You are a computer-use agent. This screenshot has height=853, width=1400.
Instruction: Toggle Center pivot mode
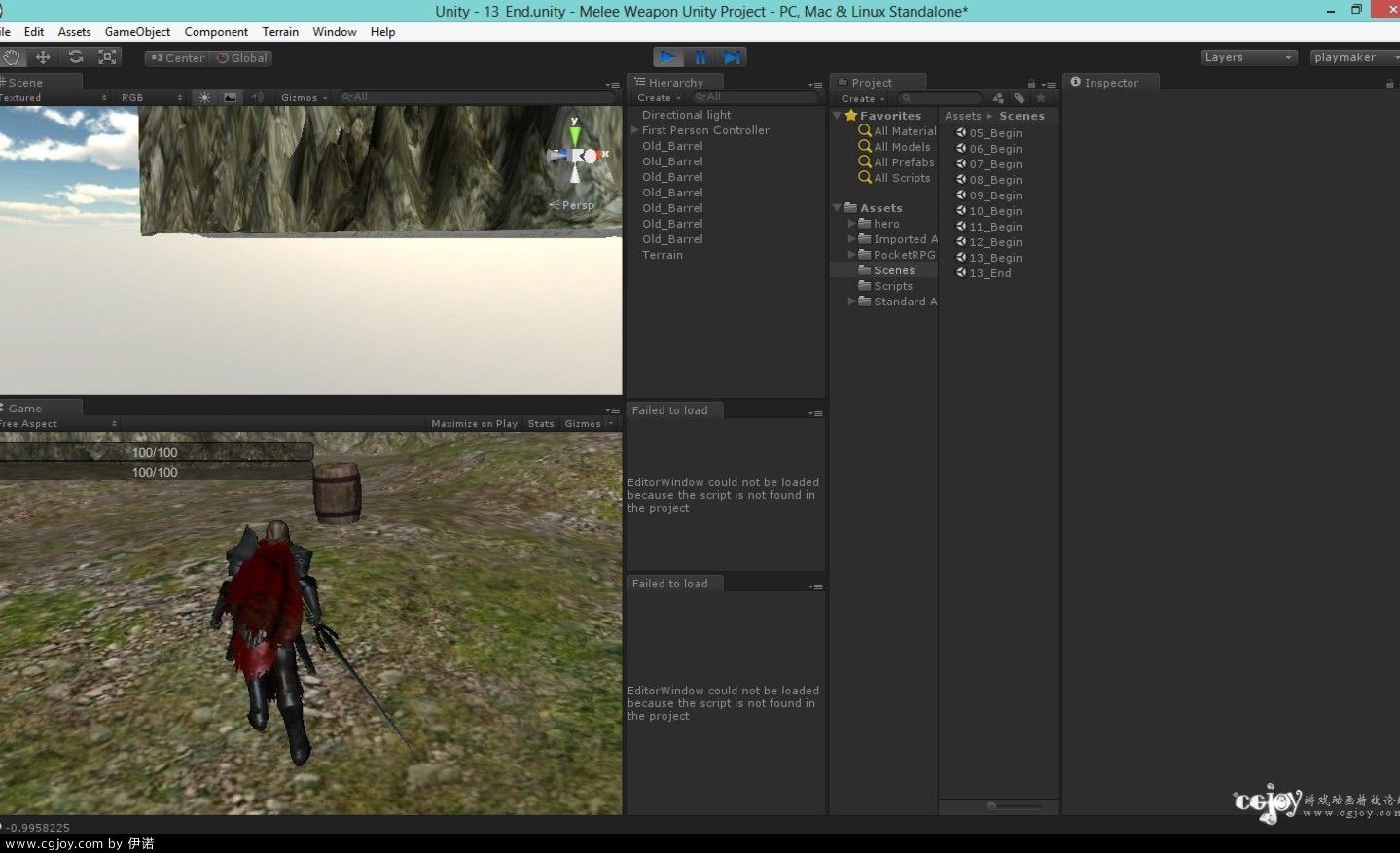[x=177, y=58]
